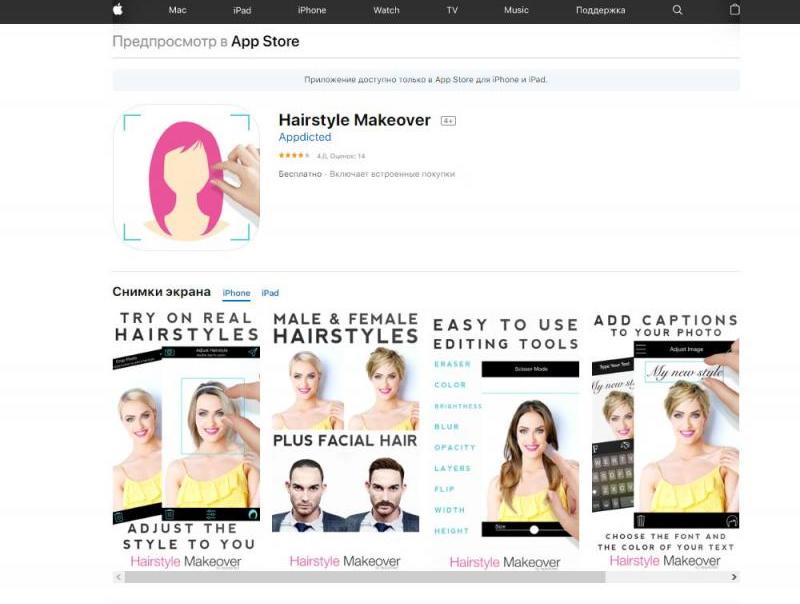Open the Mac menu item

(x=178, y=10)
